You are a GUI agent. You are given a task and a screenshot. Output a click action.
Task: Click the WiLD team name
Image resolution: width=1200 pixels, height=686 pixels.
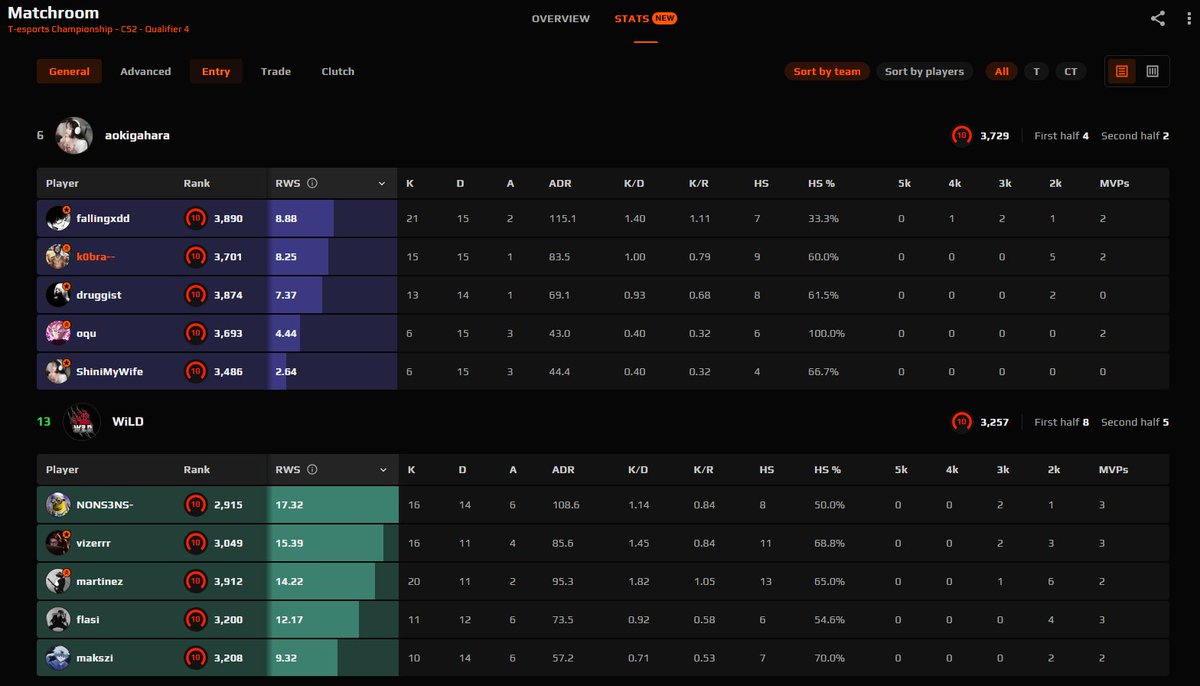(127, 422)
